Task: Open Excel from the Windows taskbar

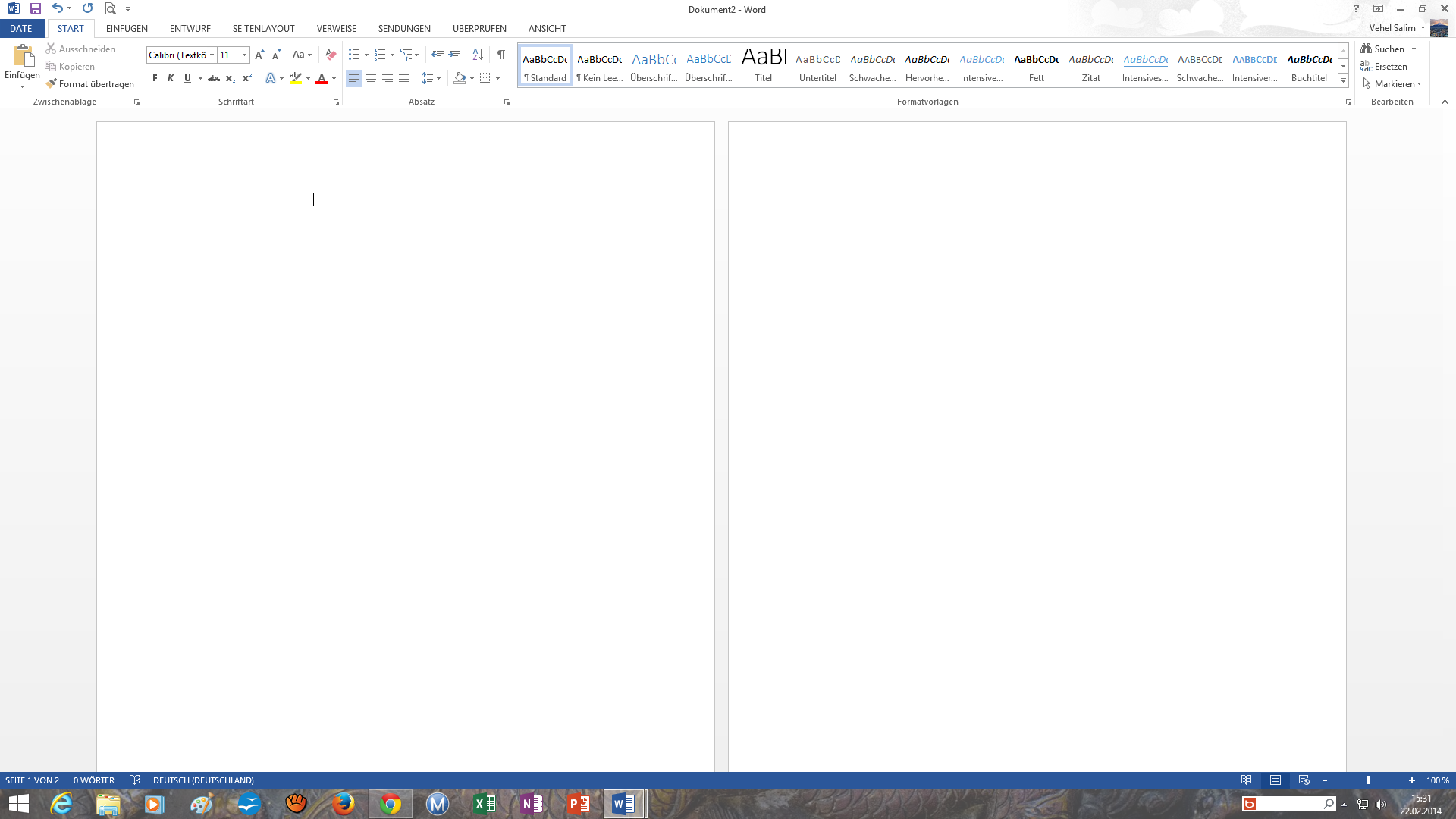Action: (x=484, y=804)
